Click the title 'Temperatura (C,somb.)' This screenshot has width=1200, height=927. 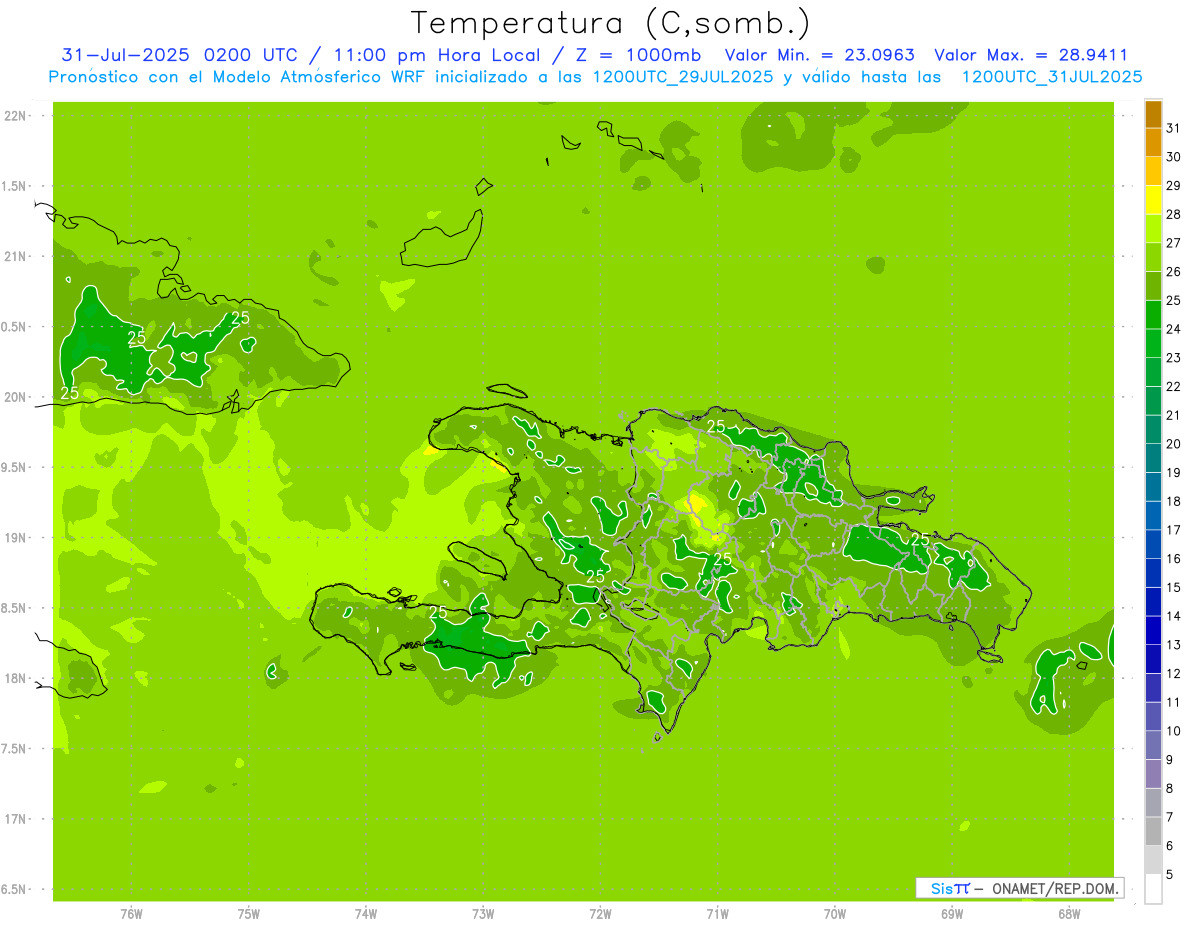[611, 23]
